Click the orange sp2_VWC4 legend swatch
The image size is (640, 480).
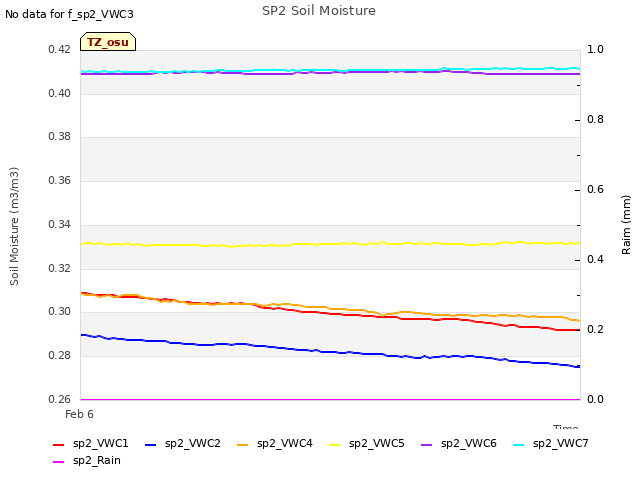(x=243, y=444)
